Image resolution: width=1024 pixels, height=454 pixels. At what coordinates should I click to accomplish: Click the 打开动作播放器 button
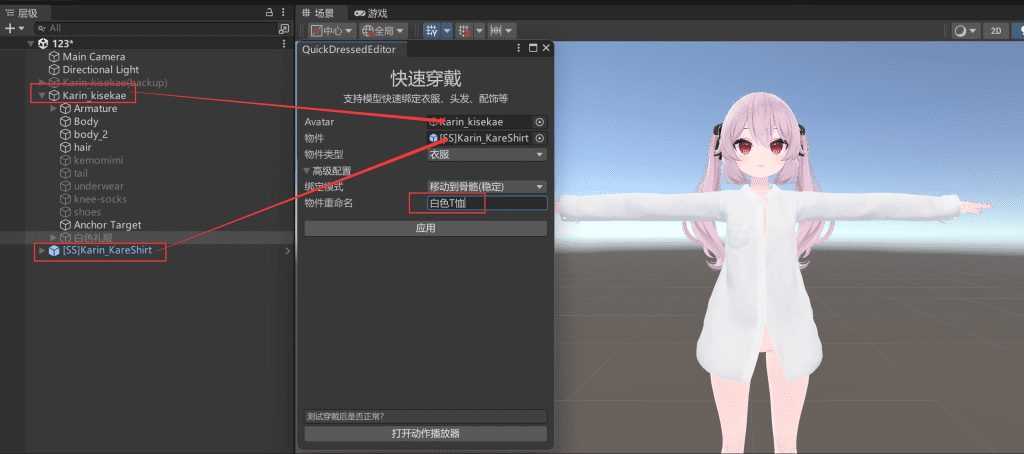[425, 434]
